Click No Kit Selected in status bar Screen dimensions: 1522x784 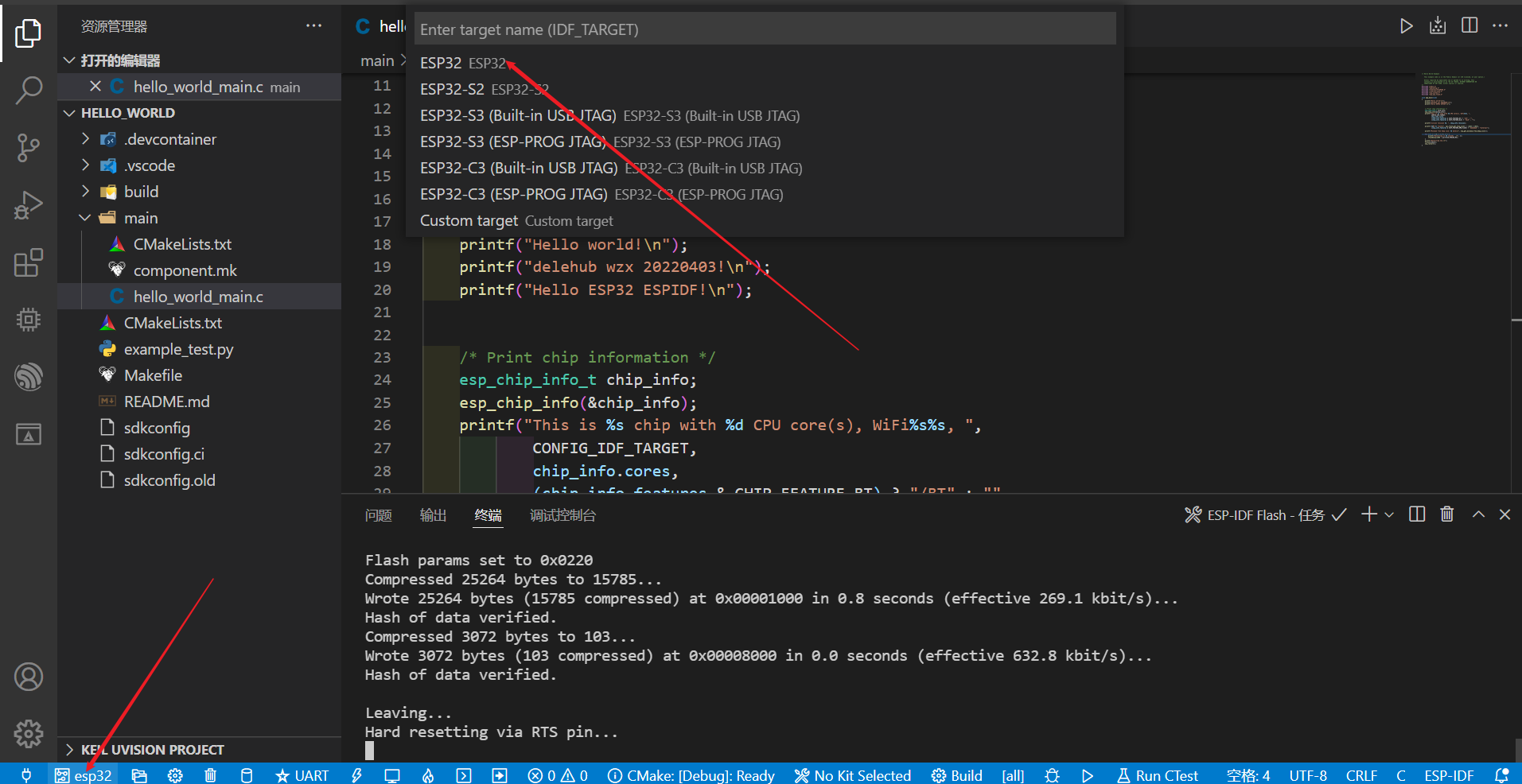852,775
